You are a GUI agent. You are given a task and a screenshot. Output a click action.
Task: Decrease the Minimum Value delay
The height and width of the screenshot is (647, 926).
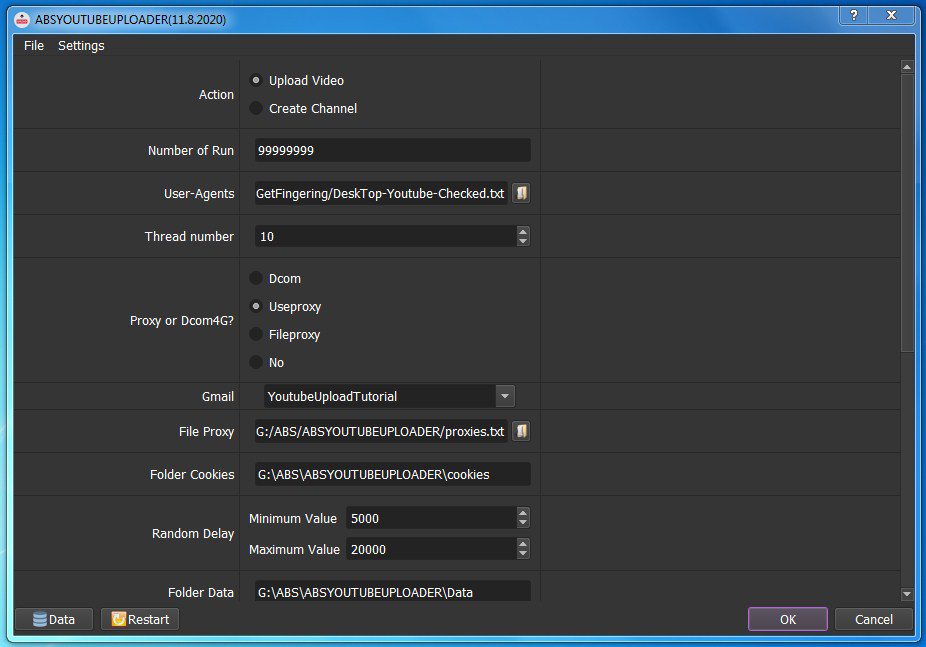(523, 523)
